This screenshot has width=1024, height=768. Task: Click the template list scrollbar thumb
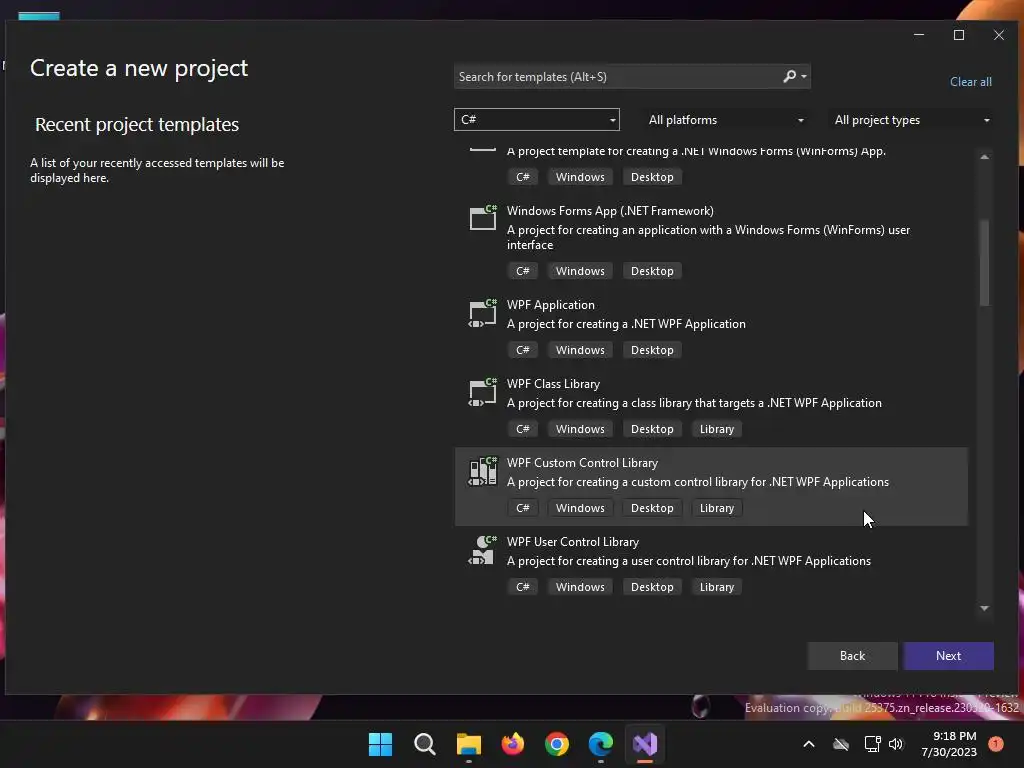pos(984,263)
